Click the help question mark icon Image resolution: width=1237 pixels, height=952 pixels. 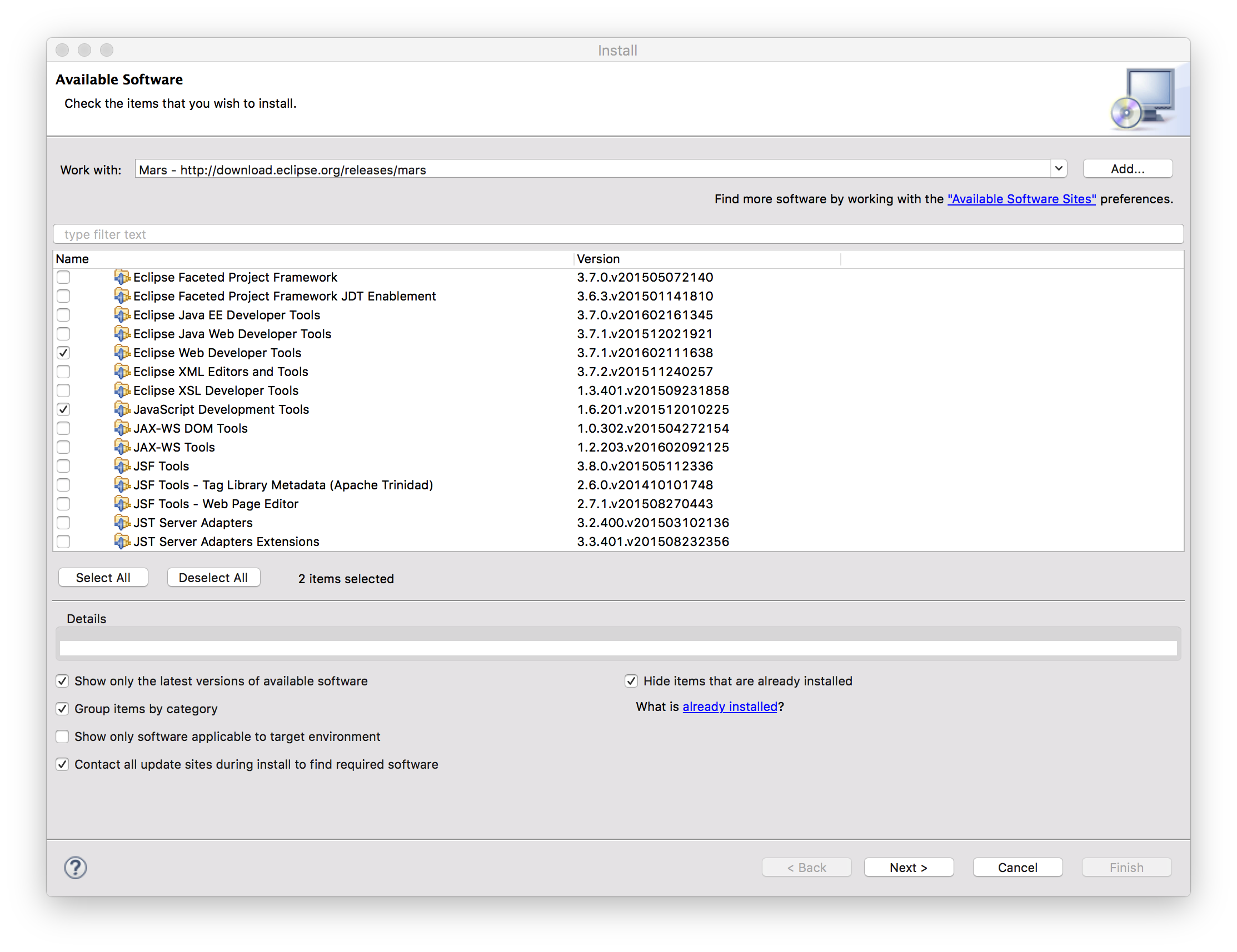point(76,867)
